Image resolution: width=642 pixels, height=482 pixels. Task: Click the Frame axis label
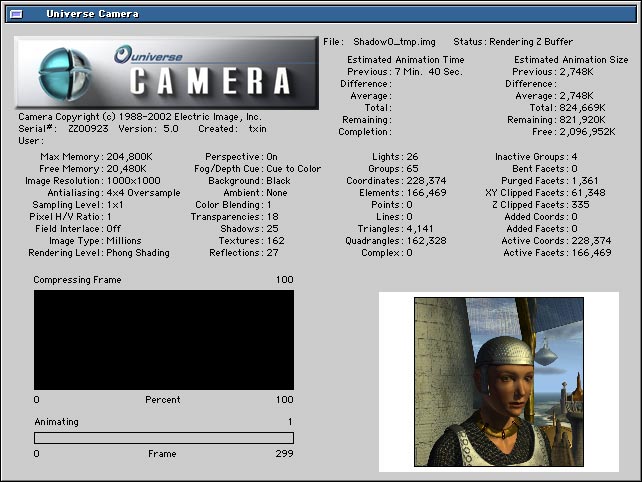click(162, 454)
